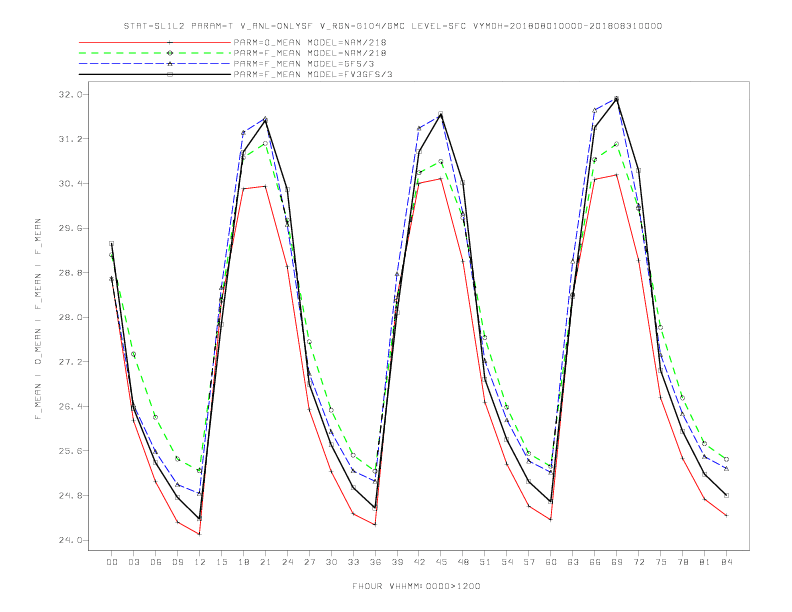Click y-axis tick label 32.0
This screenshot has width=792, height=612.
coord(70,94)
